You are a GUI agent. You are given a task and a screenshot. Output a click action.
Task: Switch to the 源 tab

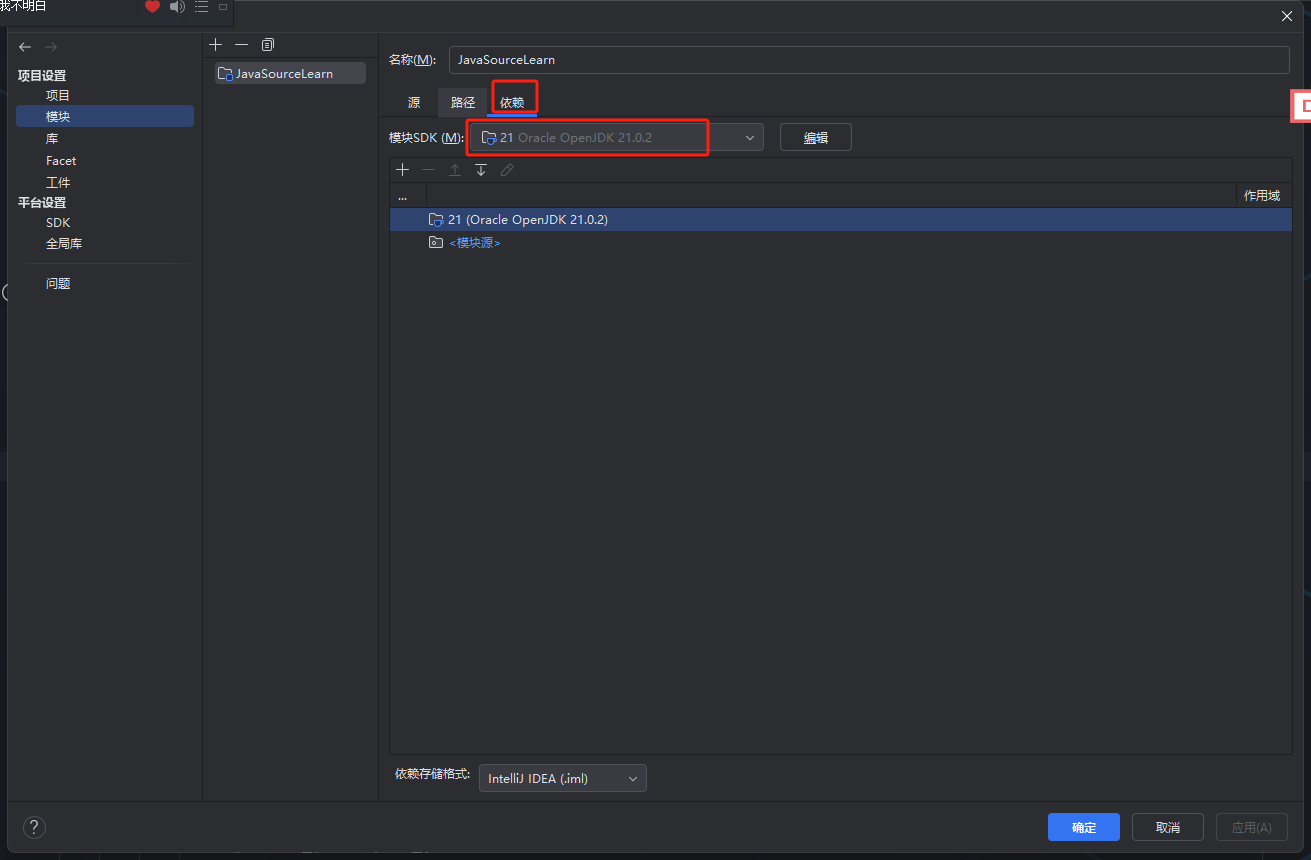click(x=414, y=102)
